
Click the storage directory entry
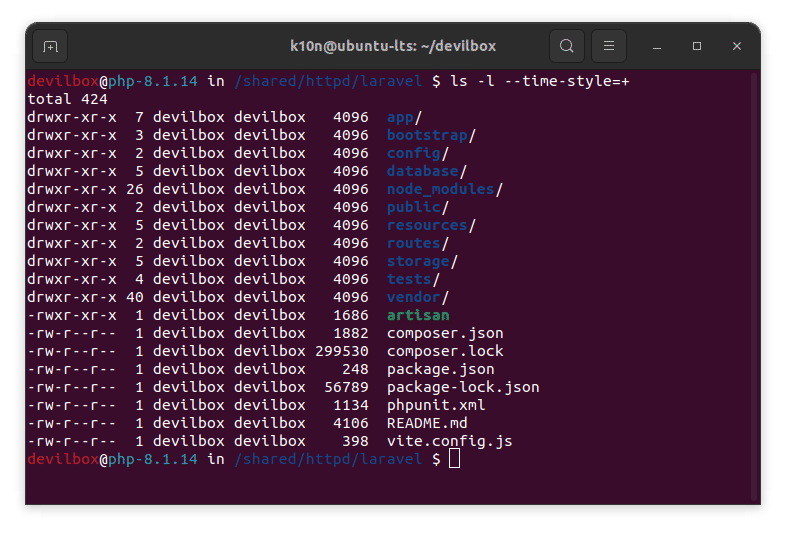tap(418, 261)
